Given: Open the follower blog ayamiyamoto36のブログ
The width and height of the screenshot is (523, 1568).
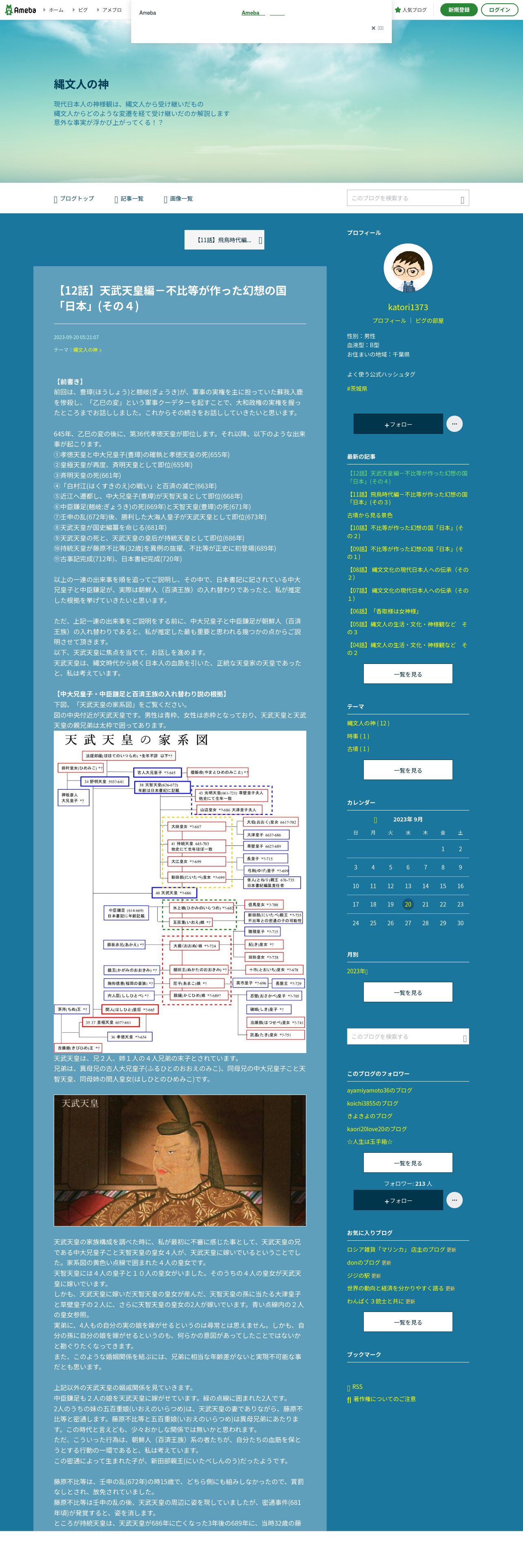Looking at the screenshot, I should pos(379,1090).
